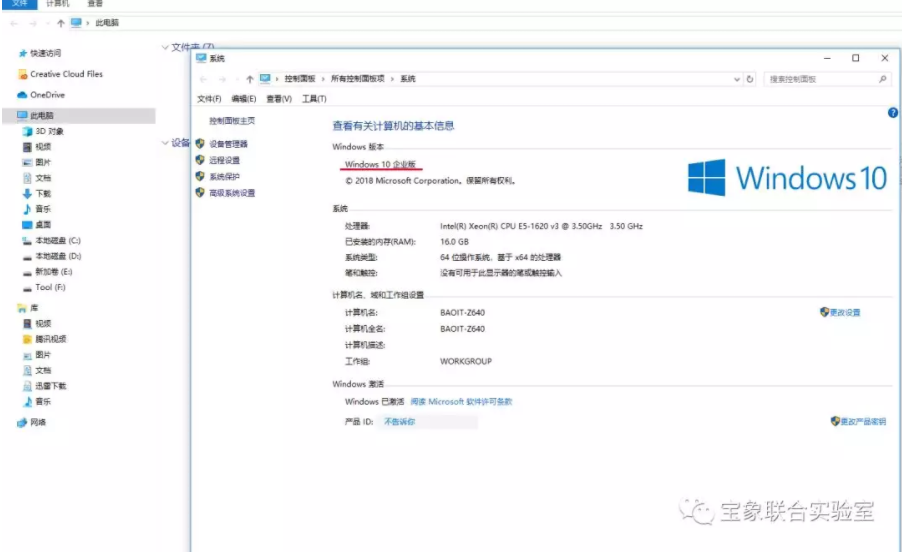Open the 工具(T) menu
Image resolution: width=902 pixels, height=553 pixels.
pos(314,99)
